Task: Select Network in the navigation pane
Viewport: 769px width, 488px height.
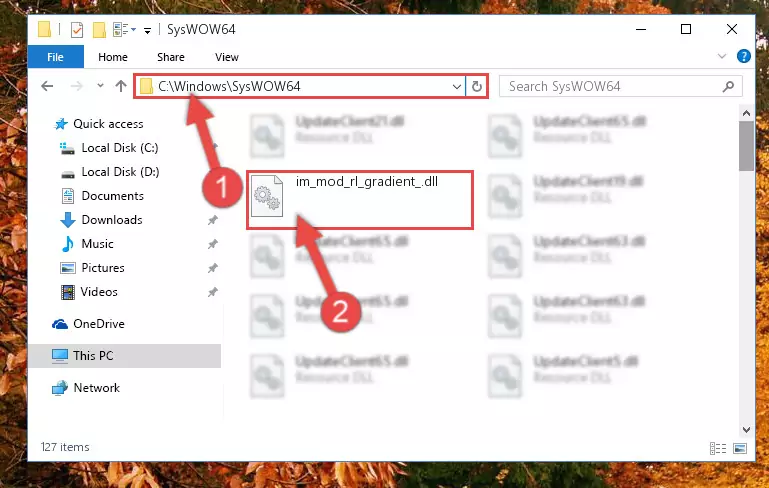Action: [97, 387]
